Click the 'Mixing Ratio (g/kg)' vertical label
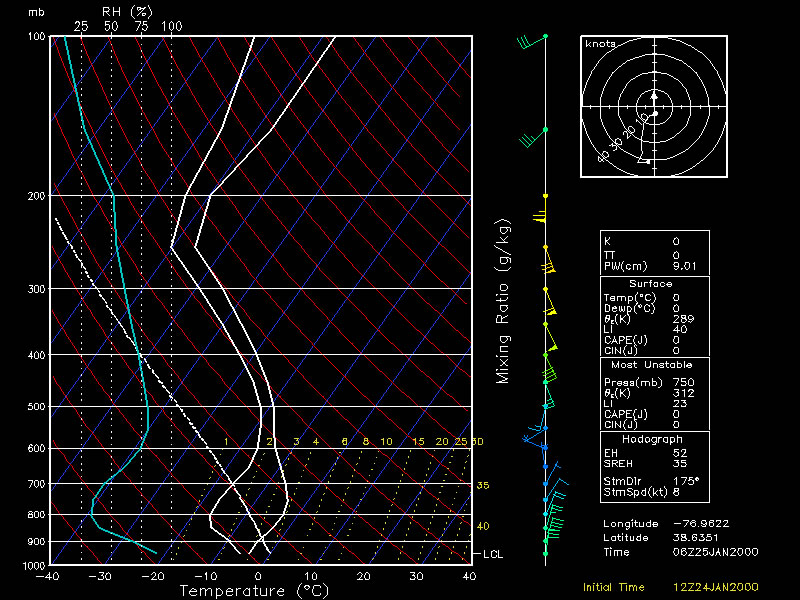This screenshot has height=600, width=800. [503, 301]
